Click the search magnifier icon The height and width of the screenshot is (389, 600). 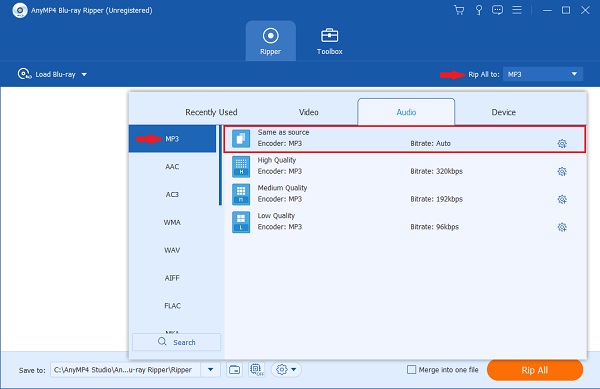pos(162,342)
